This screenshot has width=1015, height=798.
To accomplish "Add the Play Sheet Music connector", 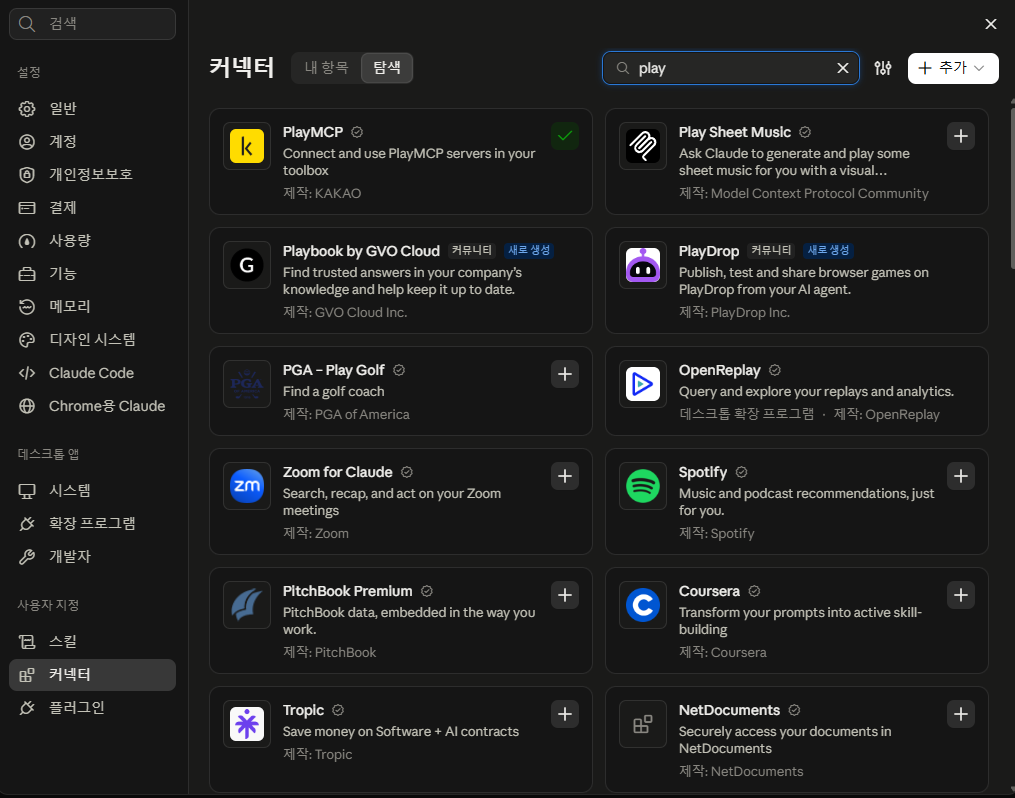I will [x=961, y=136].
